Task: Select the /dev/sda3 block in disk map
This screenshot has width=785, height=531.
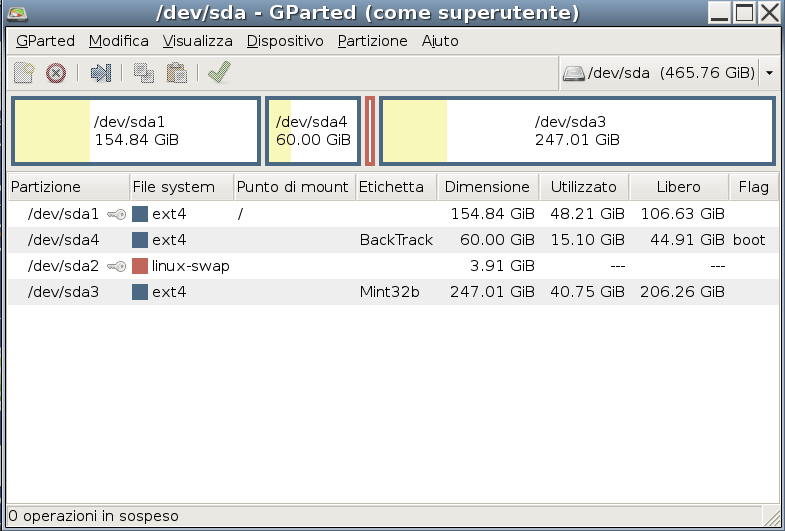Action: point(577,131)
